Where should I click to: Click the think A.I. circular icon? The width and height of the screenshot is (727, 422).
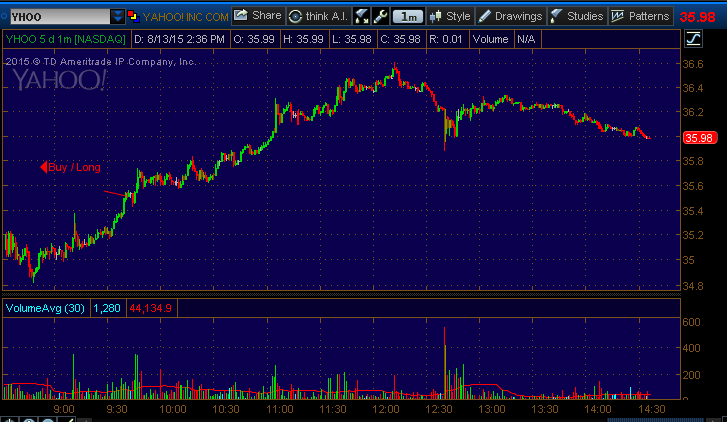pos(295,17)
